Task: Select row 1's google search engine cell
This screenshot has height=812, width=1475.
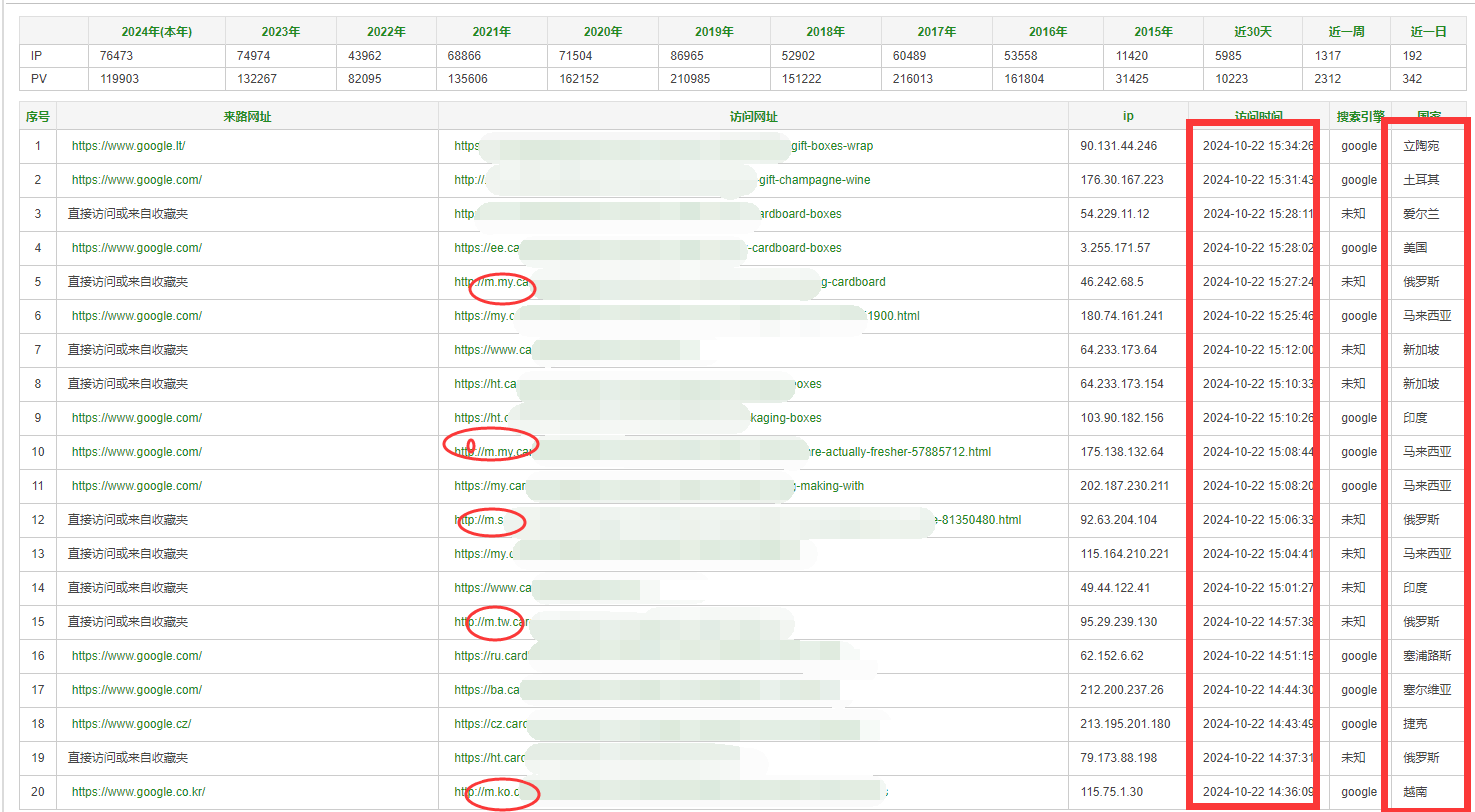Action: (x=1359, y=146)
